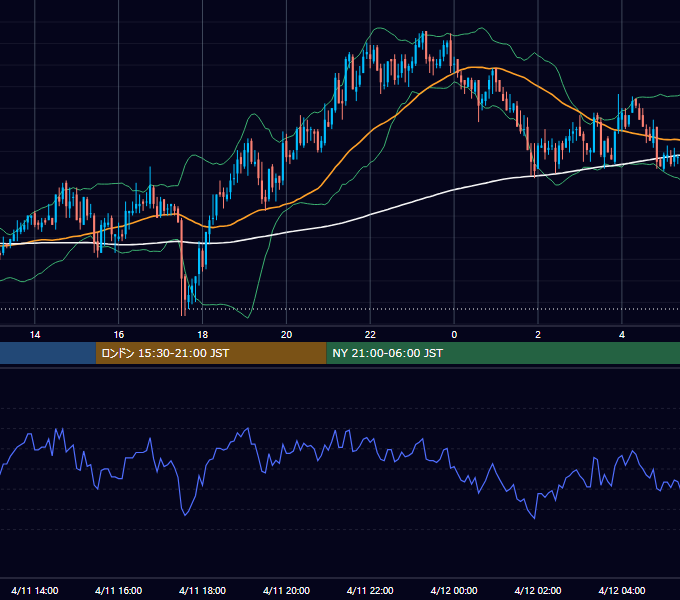Click the 4/12 02:00 date label
The width and height of the screenshot is (680, 600).
(538, 590)
